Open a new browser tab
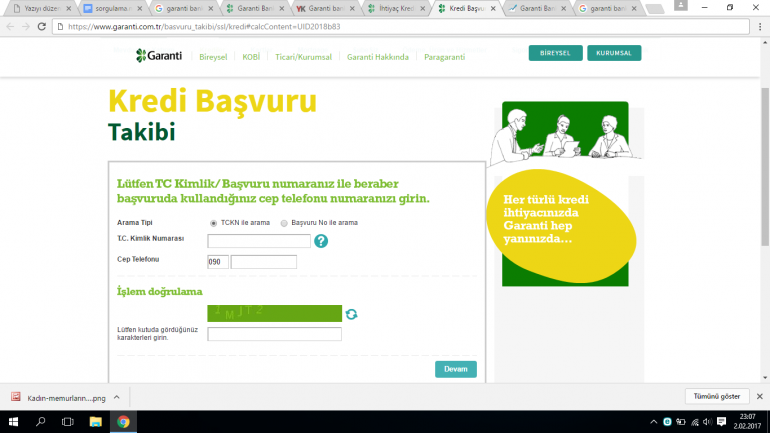This screenshot has height=433, width=770. 655,9
